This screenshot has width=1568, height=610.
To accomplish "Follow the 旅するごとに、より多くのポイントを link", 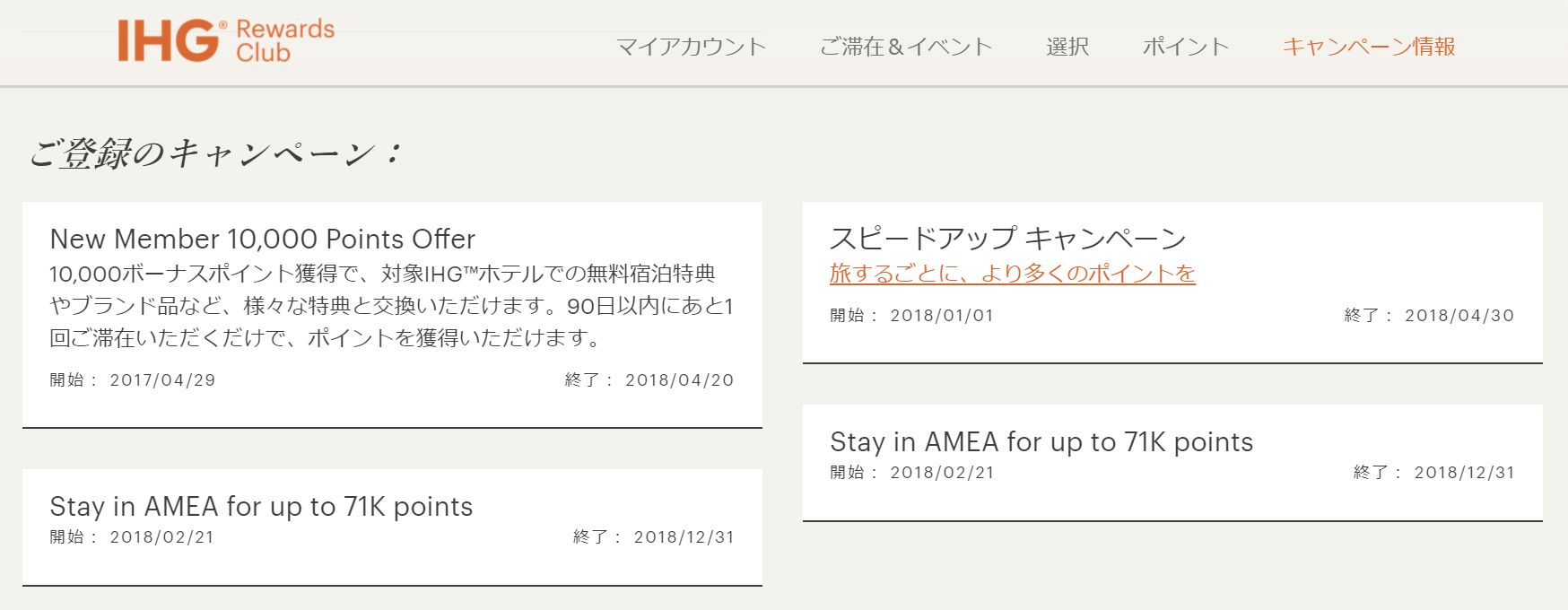I will click(1012, 274).
